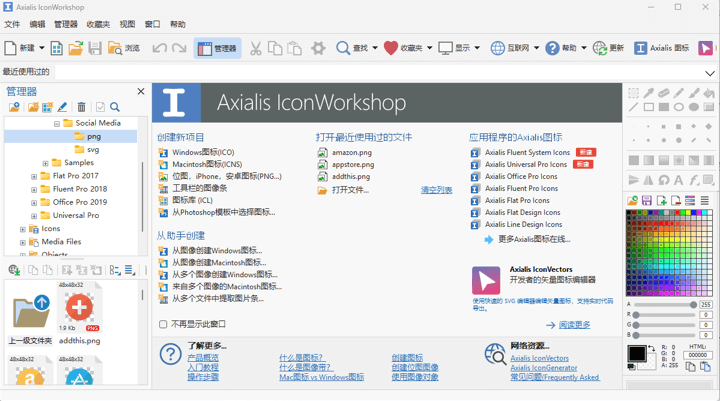Collapse the Social Media folder node
This screenshot has width=720, height=401.
(x=57, y=123)
